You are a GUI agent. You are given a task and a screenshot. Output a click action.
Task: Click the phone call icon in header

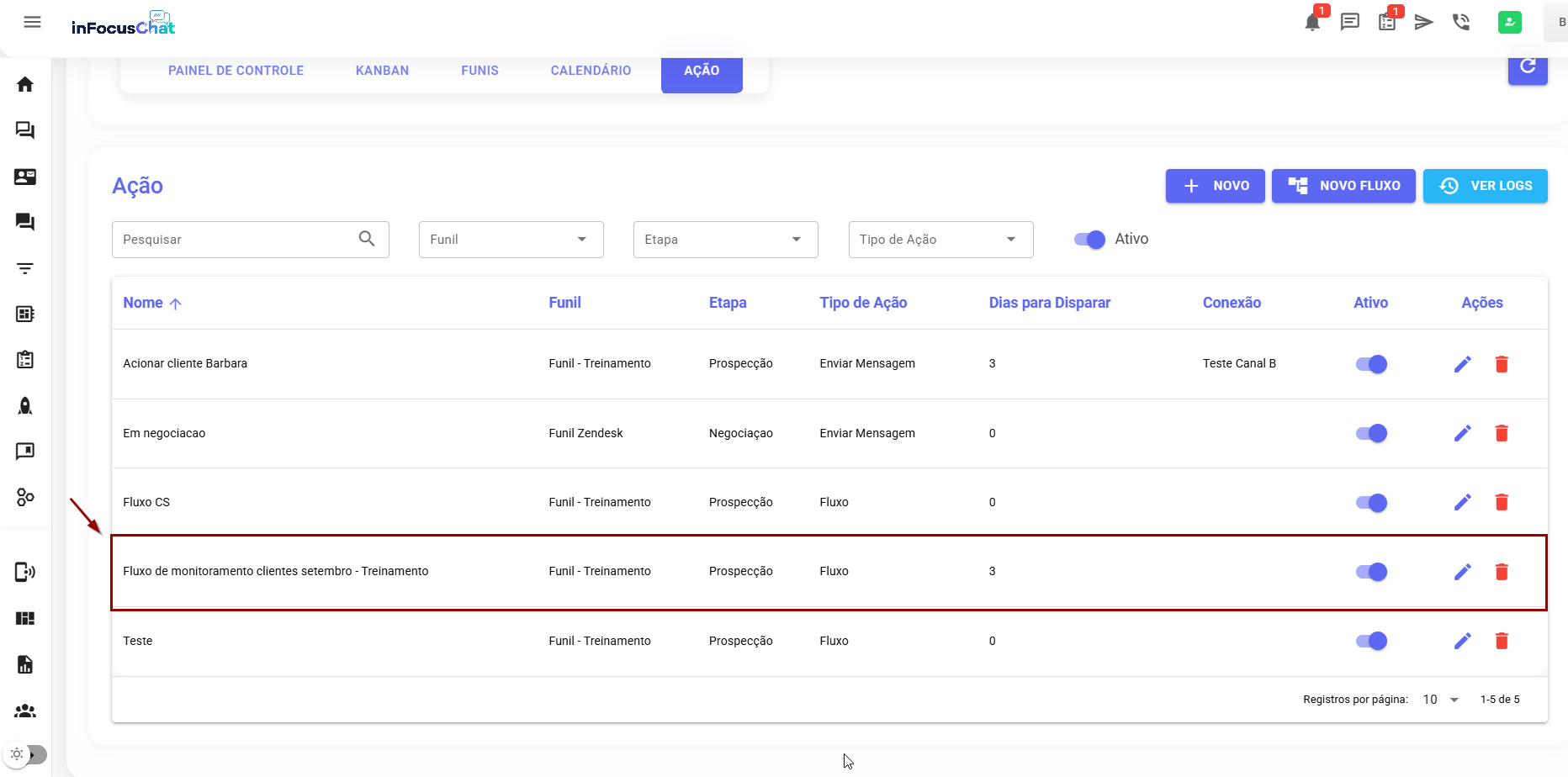(1461, 23)
